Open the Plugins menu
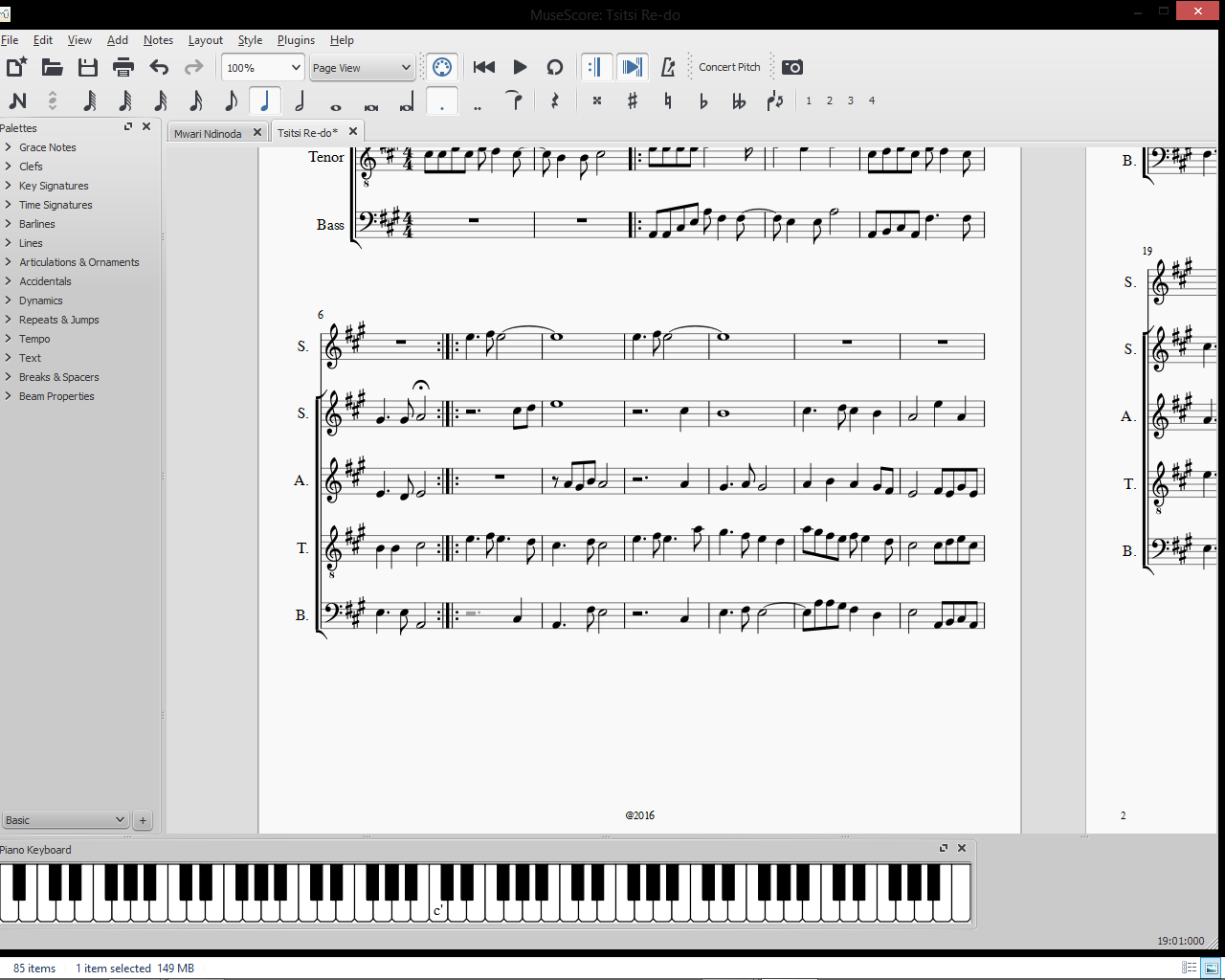Image resolution: width=1225 pixels, height=980 pixels. tap(296, 40)
